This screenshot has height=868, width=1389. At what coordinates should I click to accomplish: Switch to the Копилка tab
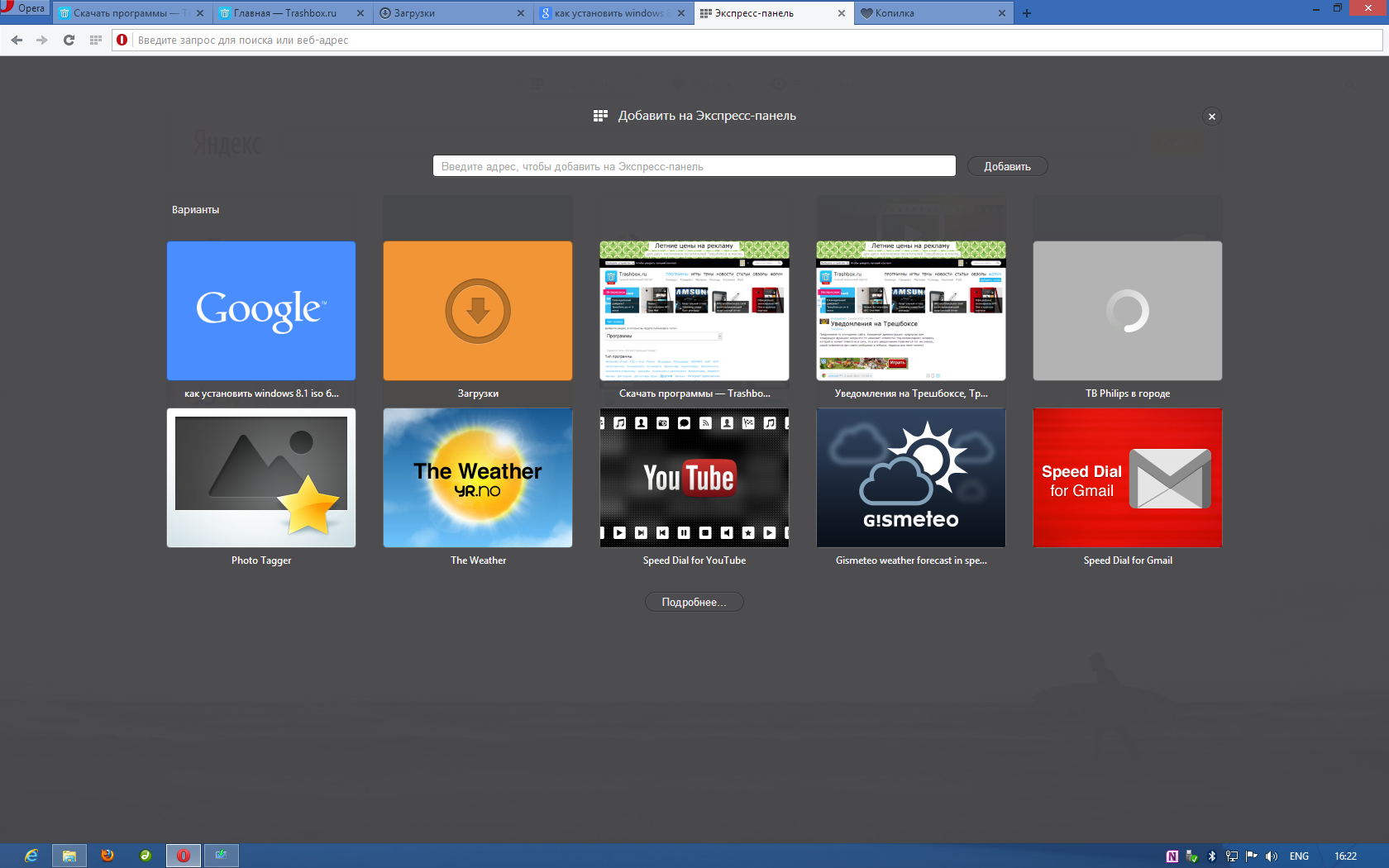[926, 13]
